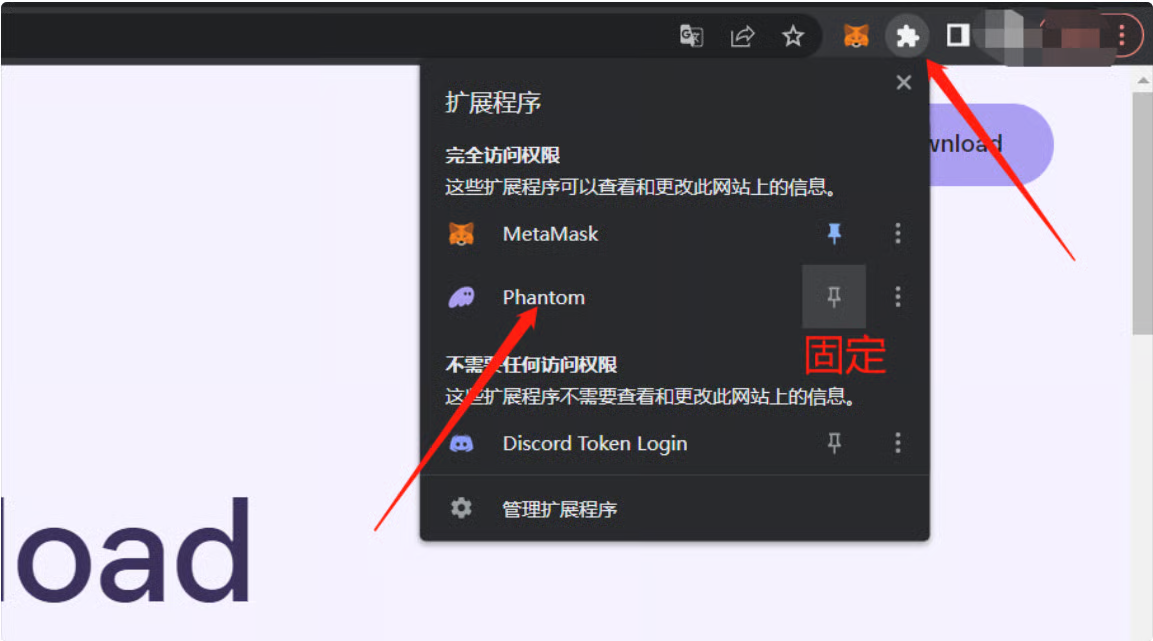1153x641 pixels.
Task: Pin Discord Token Login to toolbar
Action: coord(834,443)
